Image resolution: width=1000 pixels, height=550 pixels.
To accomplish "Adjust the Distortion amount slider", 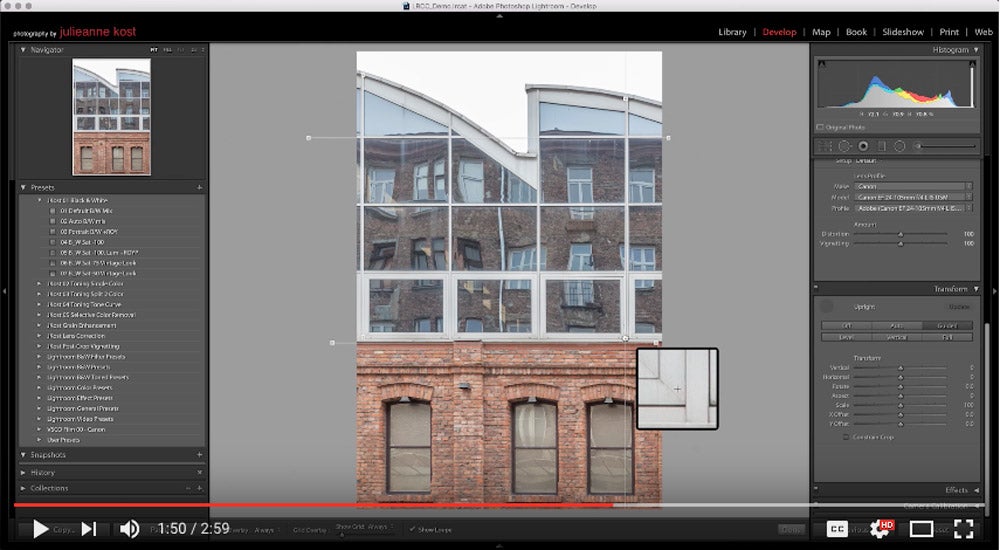I will 901,234.
